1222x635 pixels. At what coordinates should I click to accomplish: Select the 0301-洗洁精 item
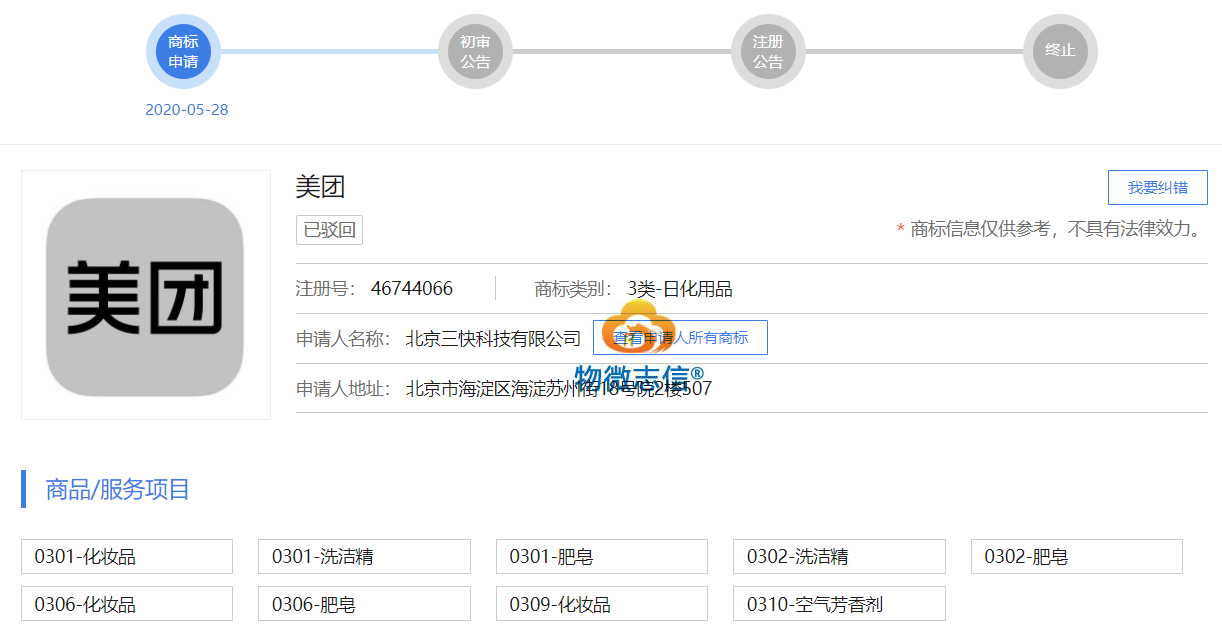(364, 557)
